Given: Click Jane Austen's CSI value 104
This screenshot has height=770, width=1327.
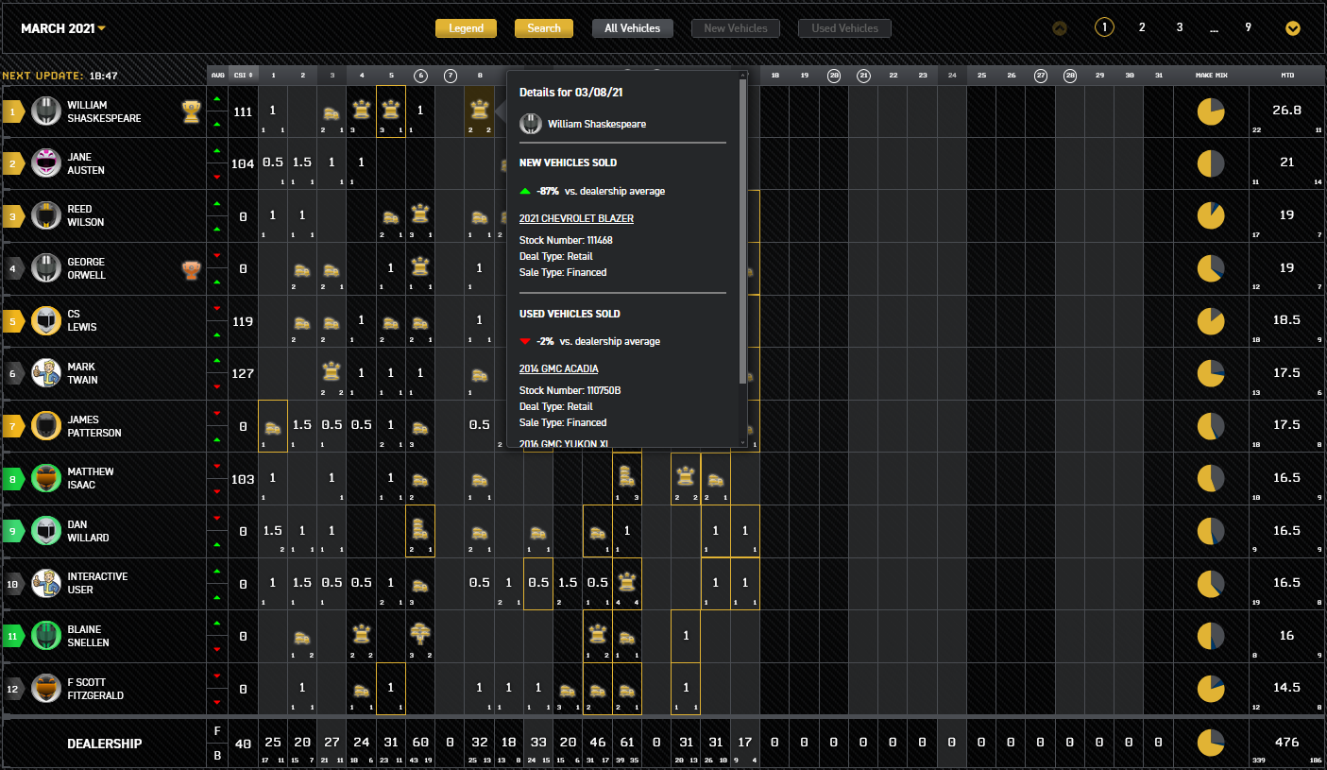Looking at the screenshot, I should click(x=242, y=163).
